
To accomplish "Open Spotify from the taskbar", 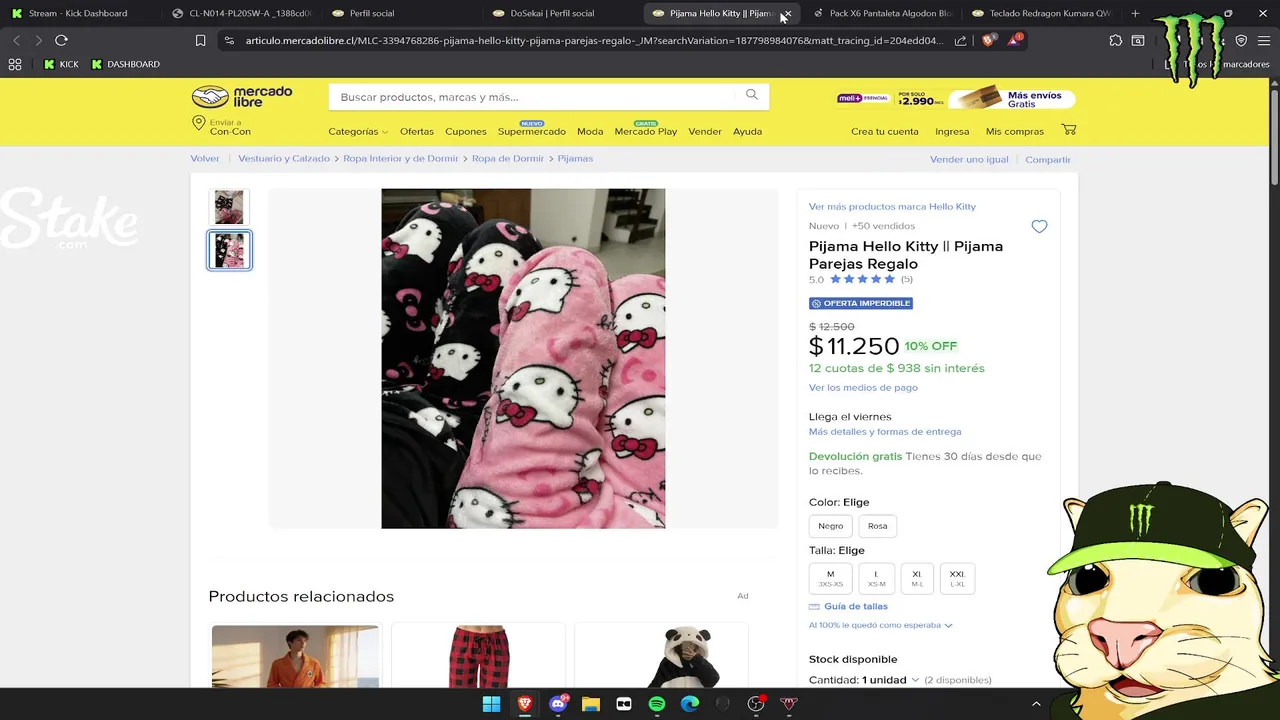I will point(657,704).
